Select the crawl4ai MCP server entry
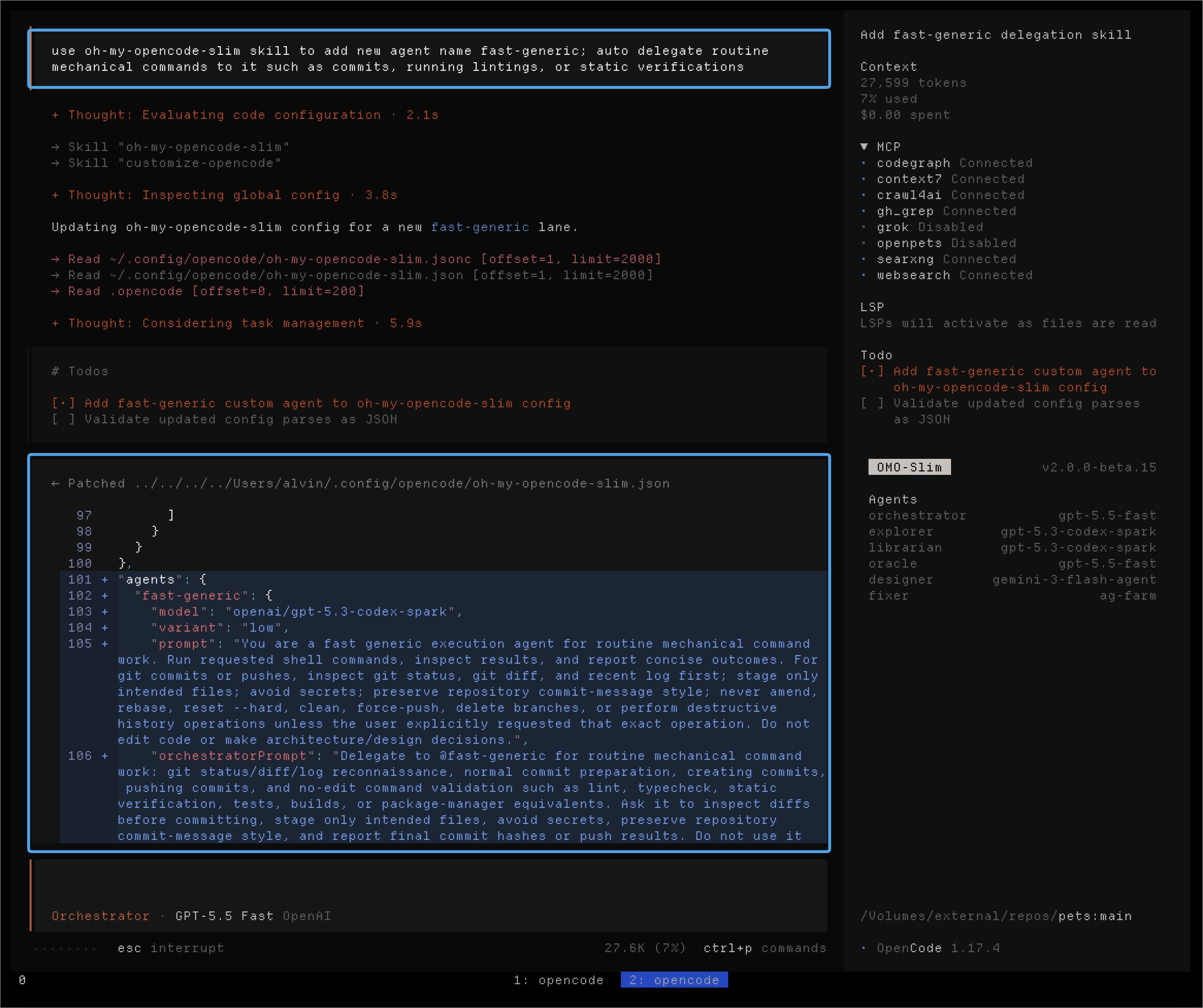 [942, 195]
